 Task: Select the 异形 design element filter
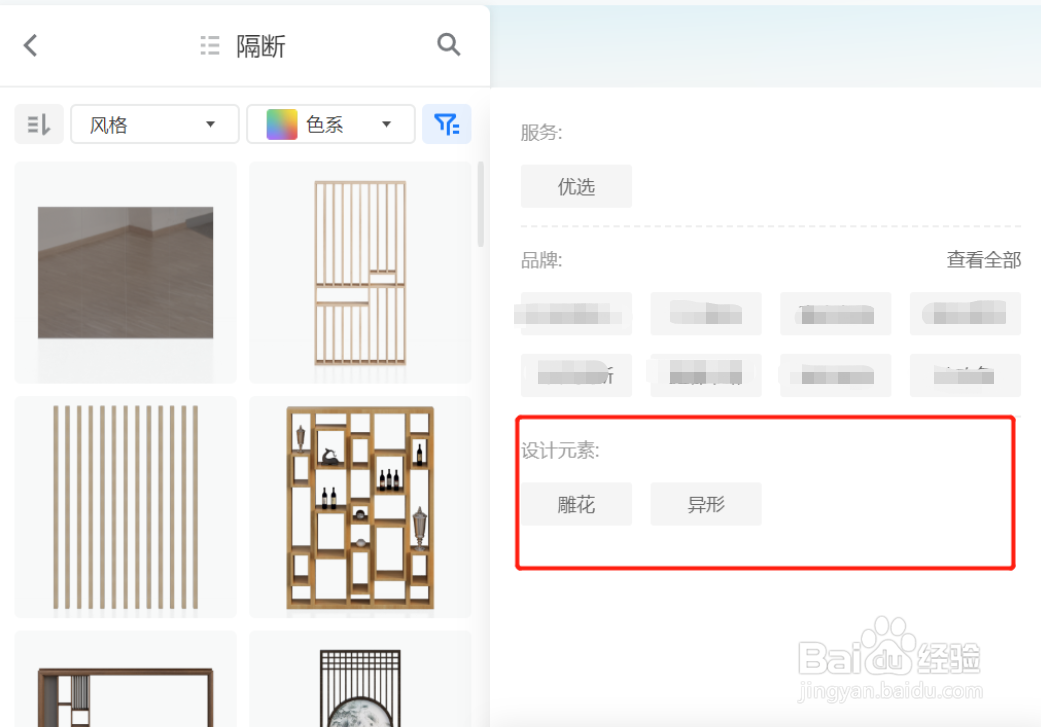(x=706, y=505)
